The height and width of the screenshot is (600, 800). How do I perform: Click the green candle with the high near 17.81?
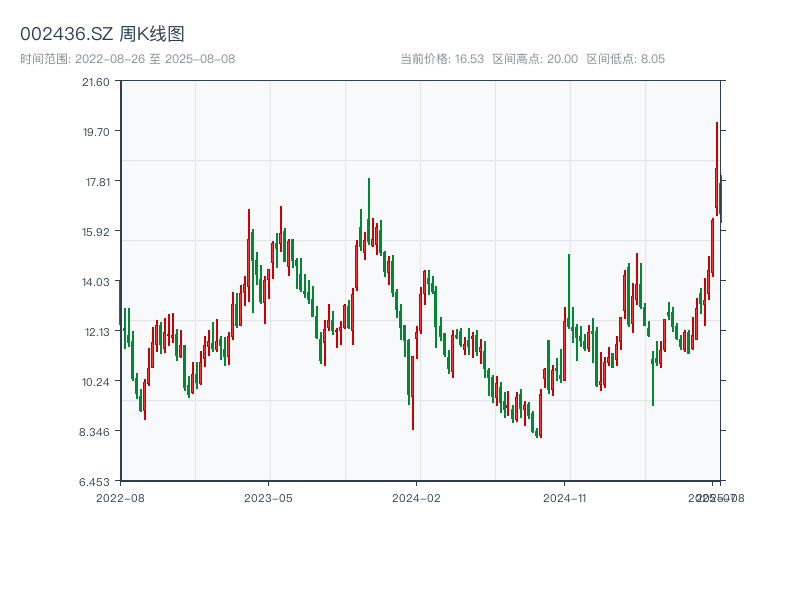tap(369, 209)
